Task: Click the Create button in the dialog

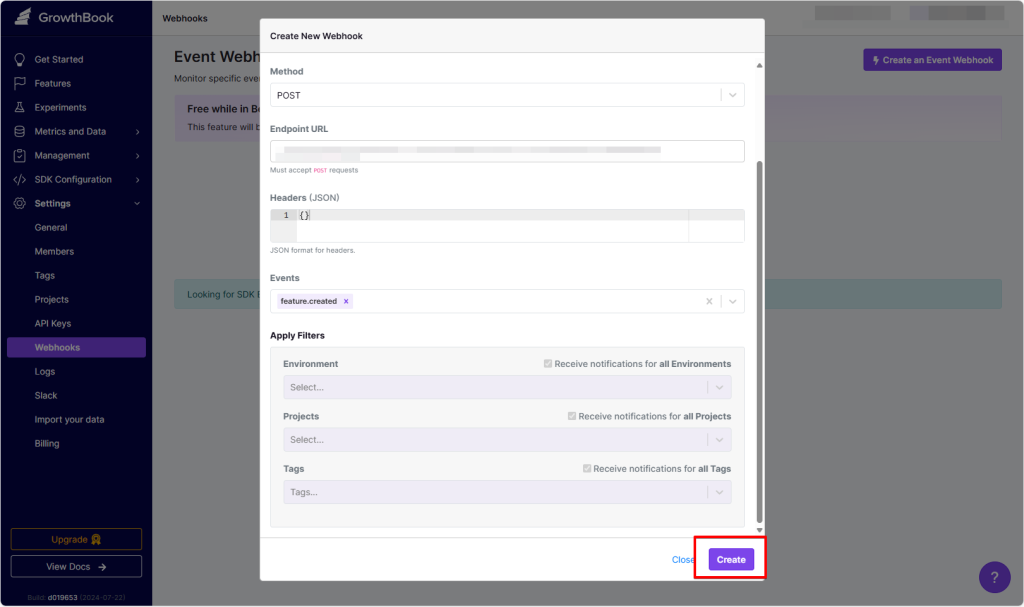Action: coord(731,560)
